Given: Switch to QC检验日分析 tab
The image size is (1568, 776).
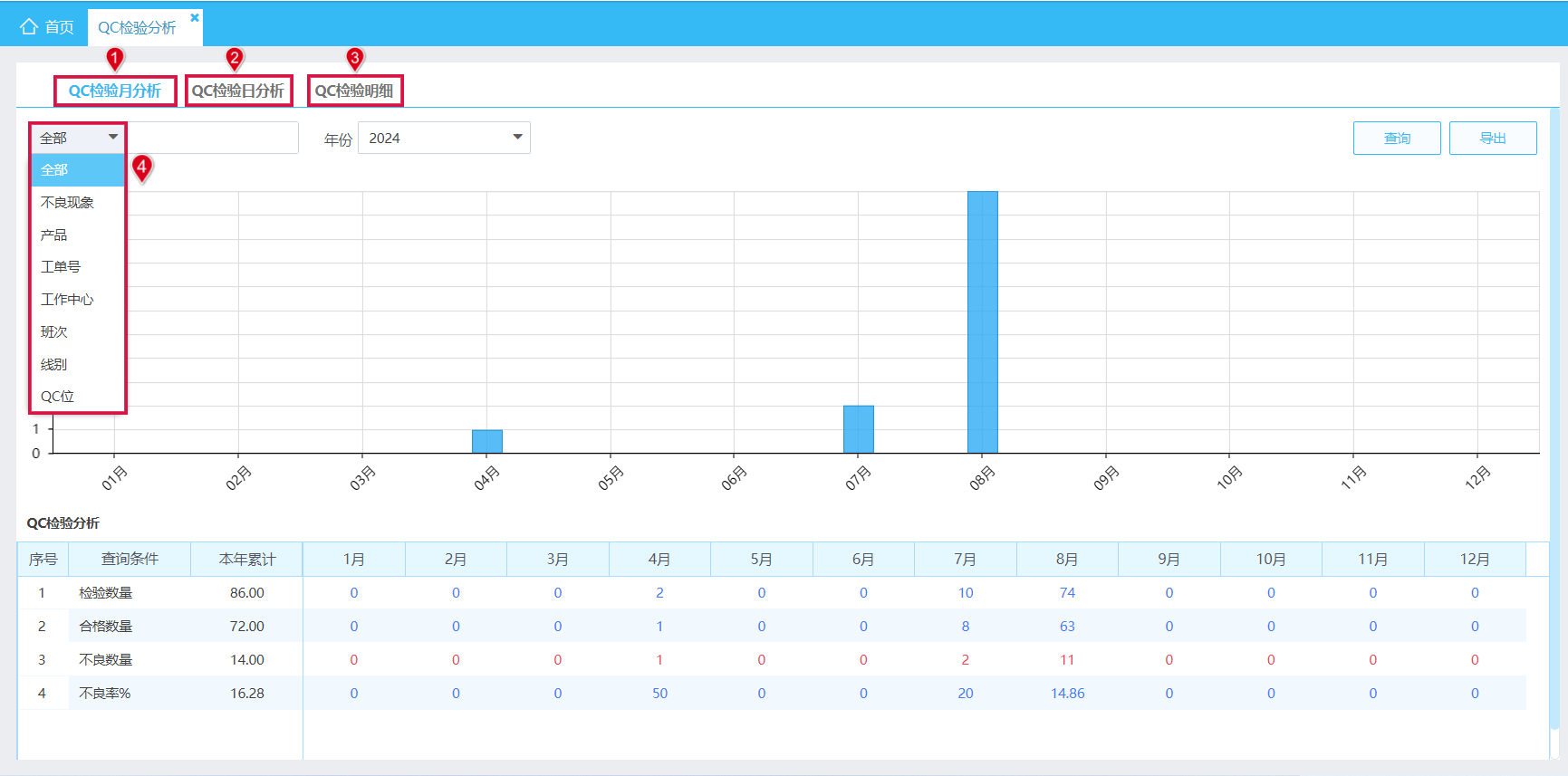Looking at the screenshot, I should [x=238, y=91].
